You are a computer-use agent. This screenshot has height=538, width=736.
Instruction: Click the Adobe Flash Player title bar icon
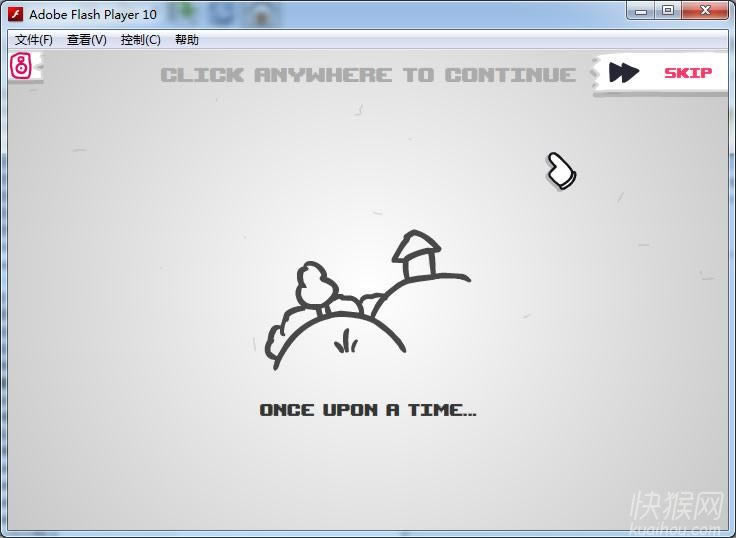tap(15, 14)
